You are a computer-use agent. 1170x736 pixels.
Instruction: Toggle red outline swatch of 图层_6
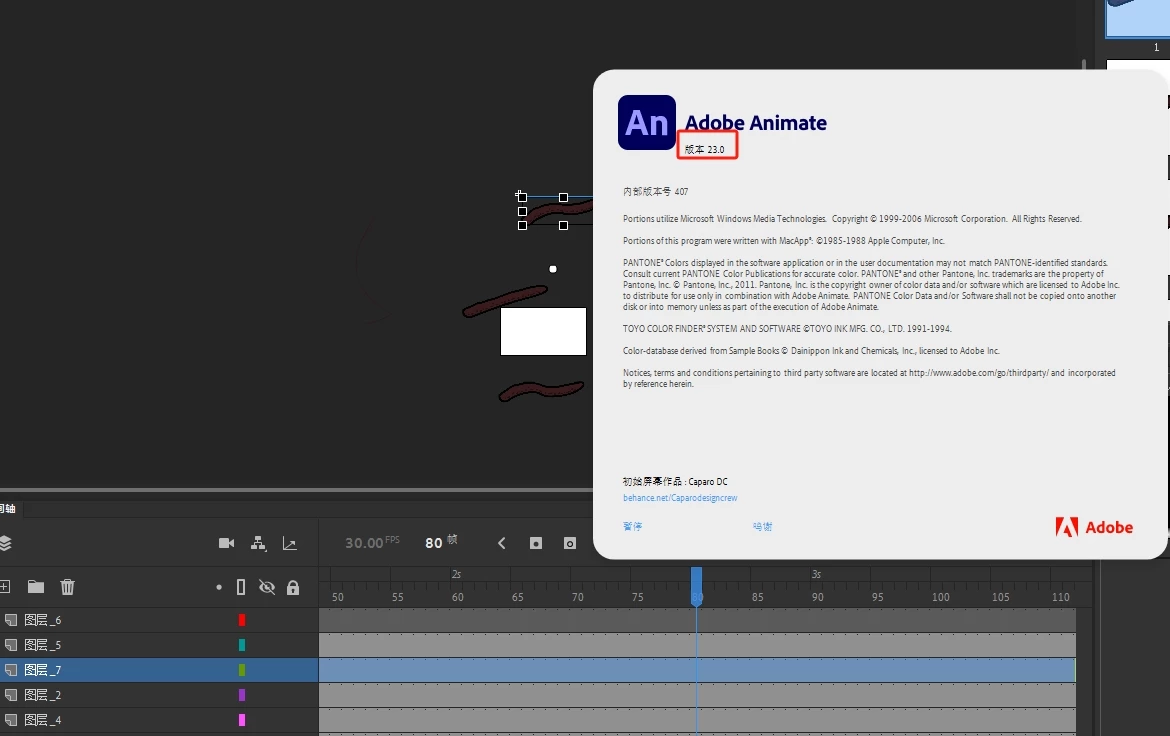click(242, 620)
